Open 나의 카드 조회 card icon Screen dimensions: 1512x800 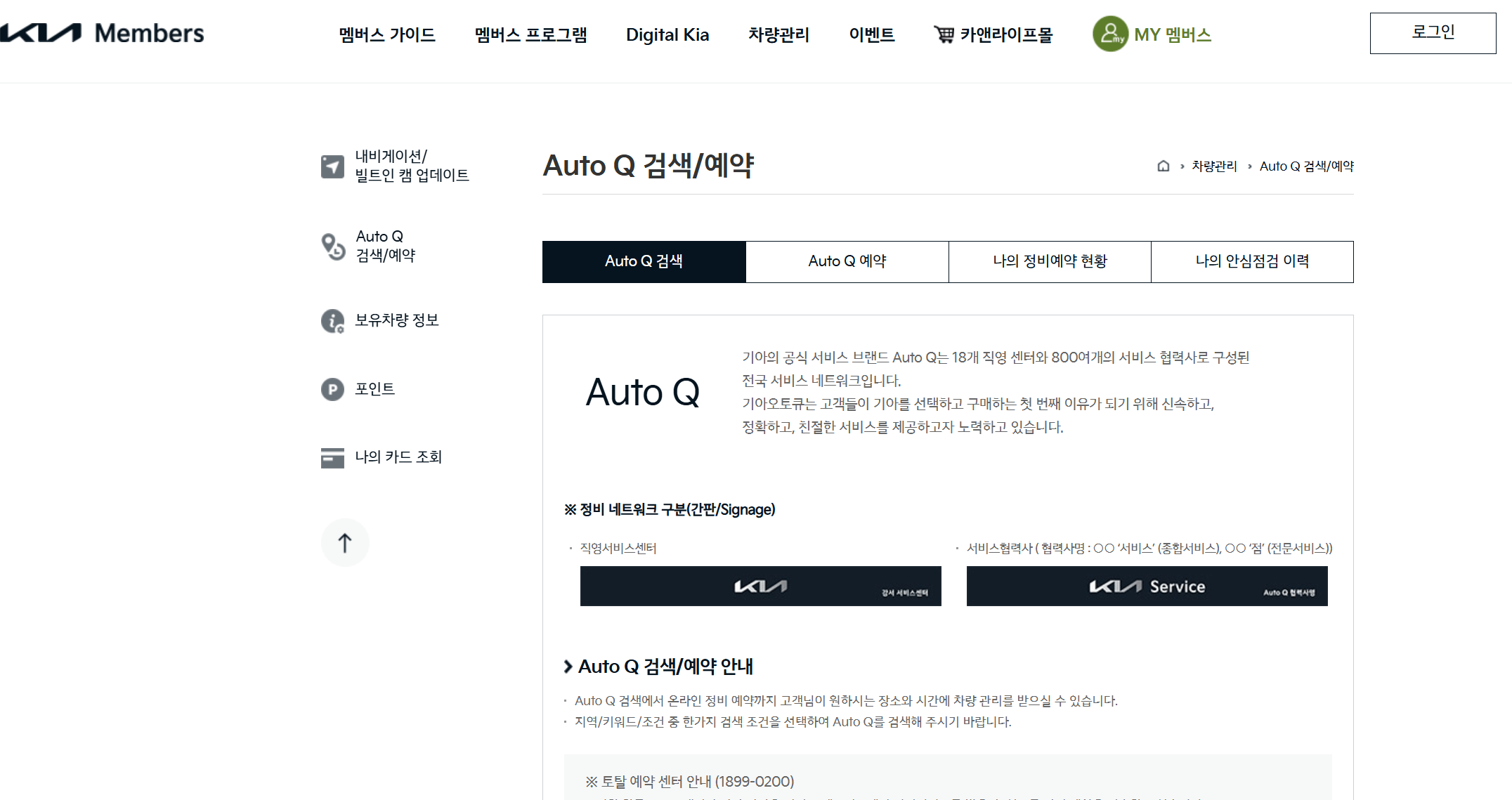(x=331, y=457)
